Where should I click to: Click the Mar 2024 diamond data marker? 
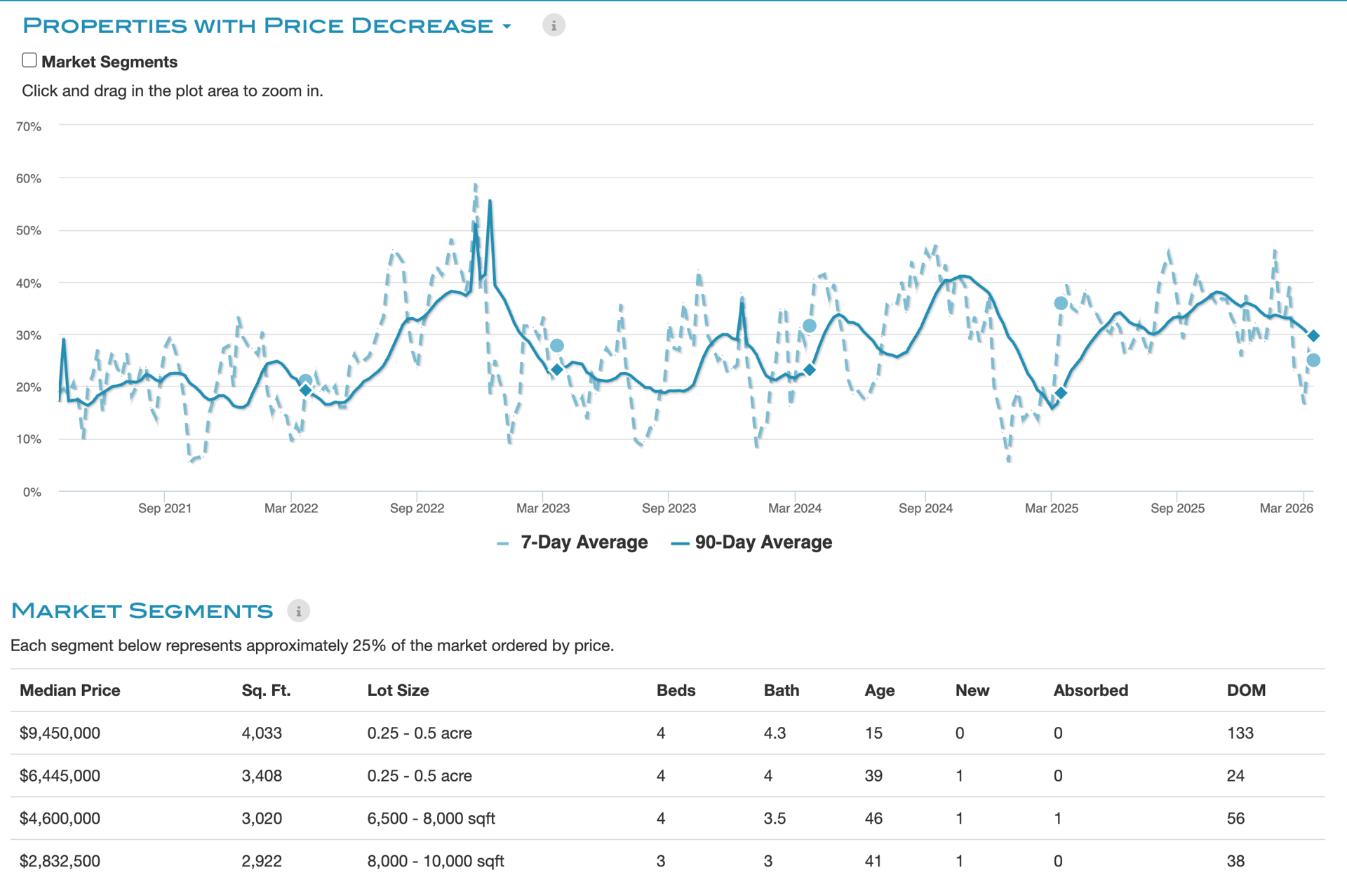coord(810,370)
